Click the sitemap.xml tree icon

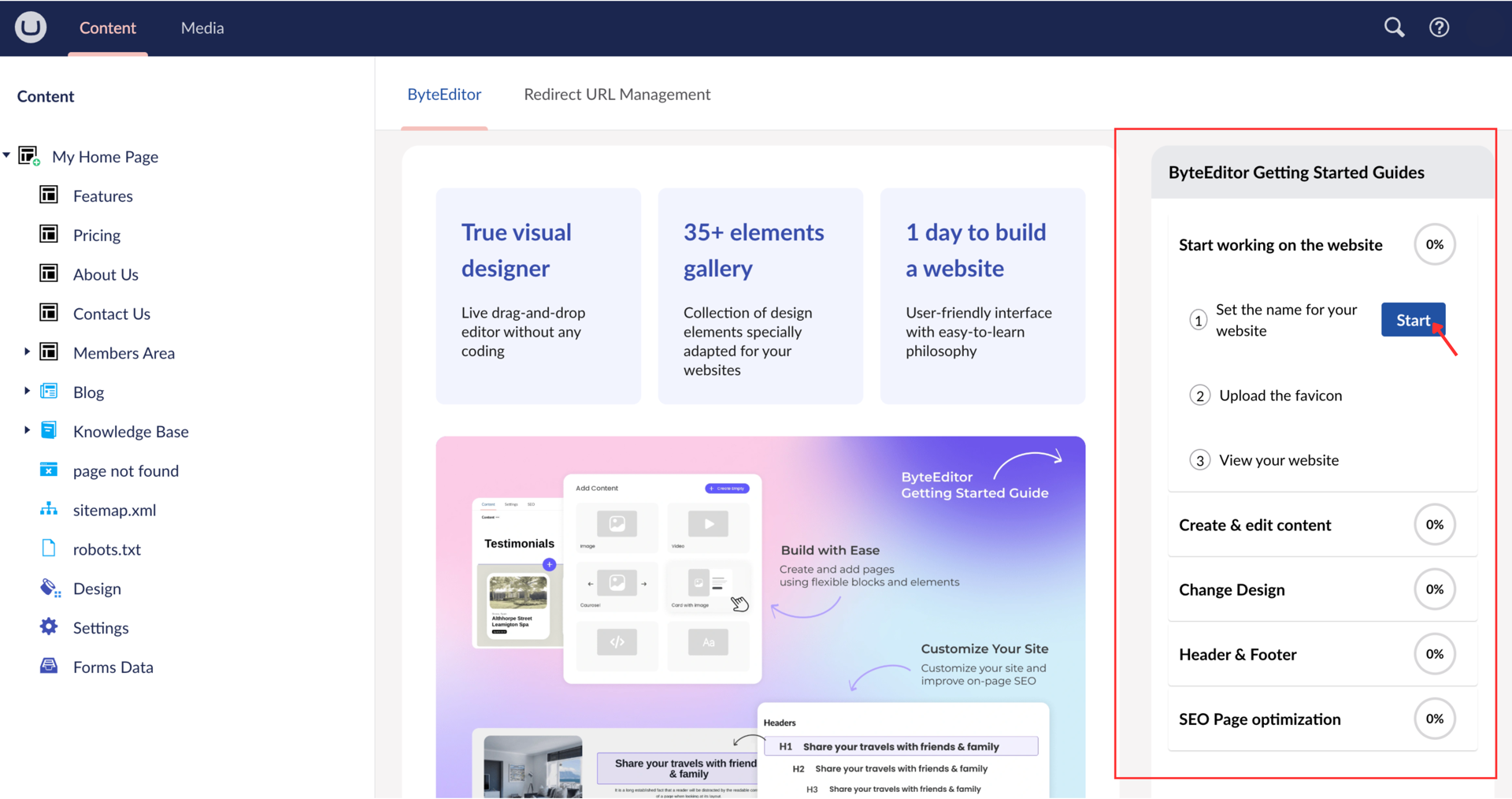pos(49,509)
